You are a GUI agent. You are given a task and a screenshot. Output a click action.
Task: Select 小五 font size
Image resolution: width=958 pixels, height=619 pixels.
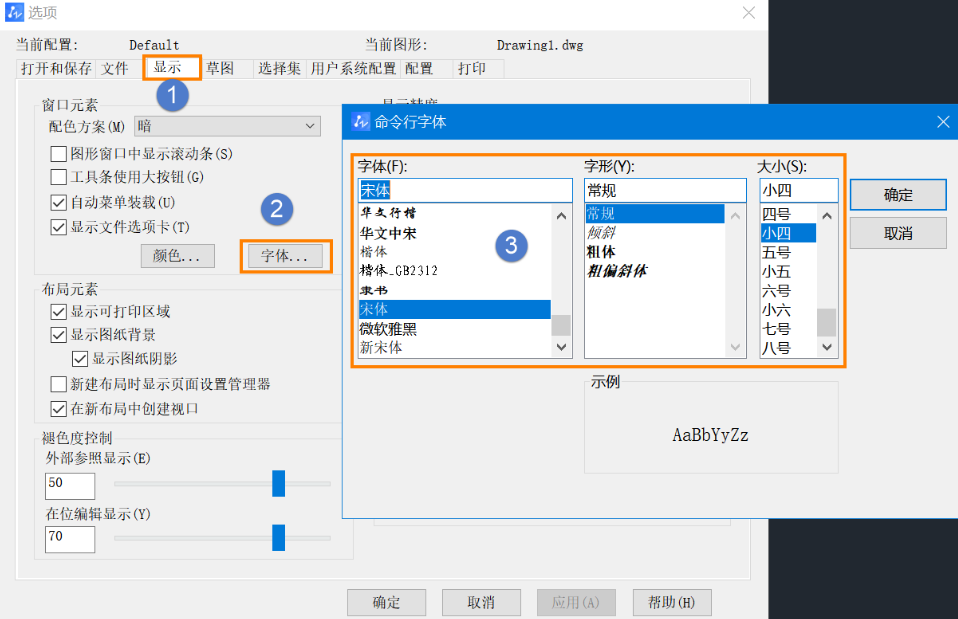(x=788, y=271)
